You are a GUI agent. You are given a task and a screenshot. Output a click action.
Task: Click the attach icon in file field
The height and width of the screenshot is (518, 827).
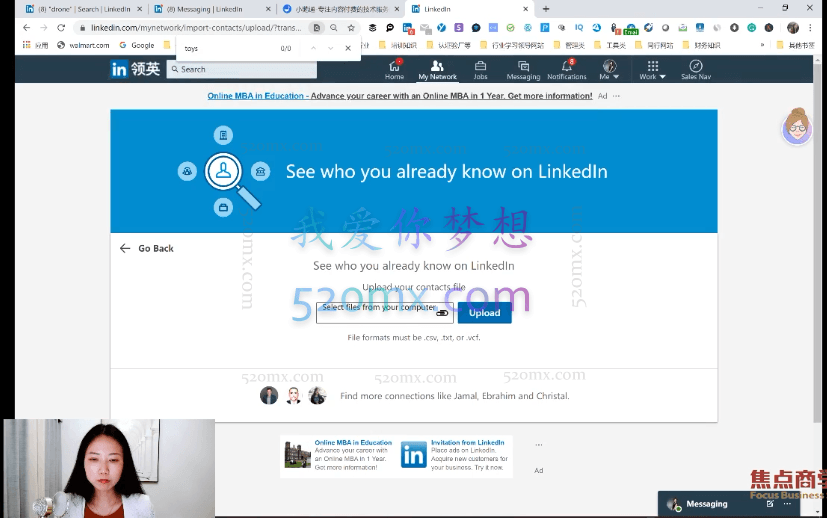tap(443, 313)
